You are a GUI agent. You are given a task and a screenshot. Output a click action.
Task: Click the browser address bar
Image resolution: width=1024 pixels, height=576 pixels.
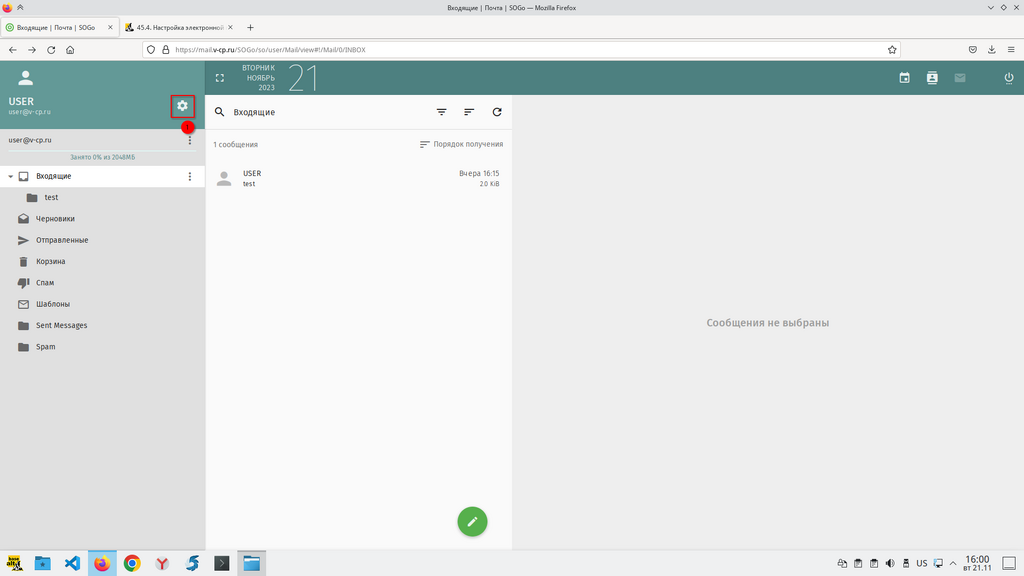[520, 49]
